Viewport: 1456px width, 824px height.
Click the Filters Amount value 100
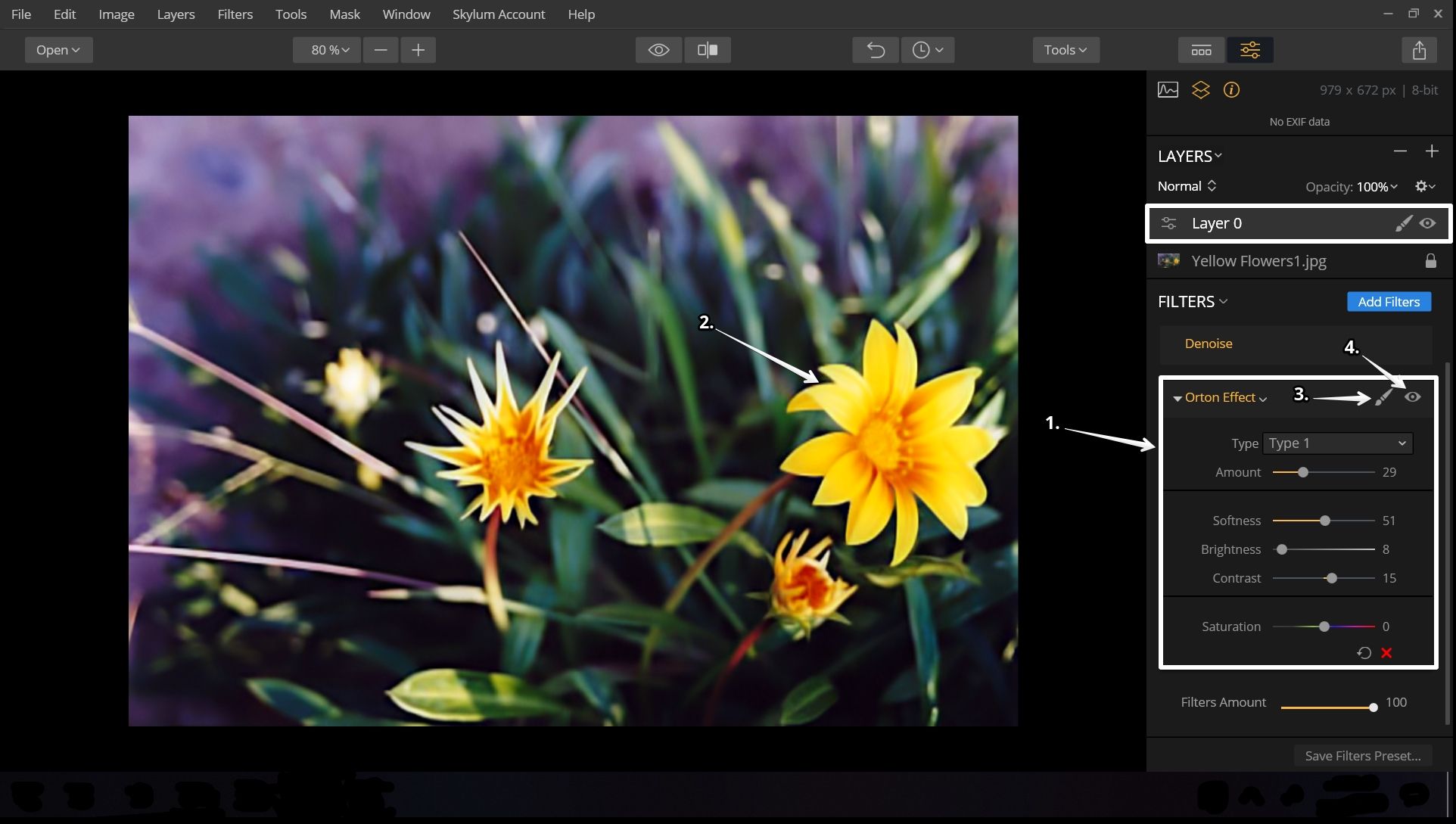pyautogui.click(x=1396, y=702)
